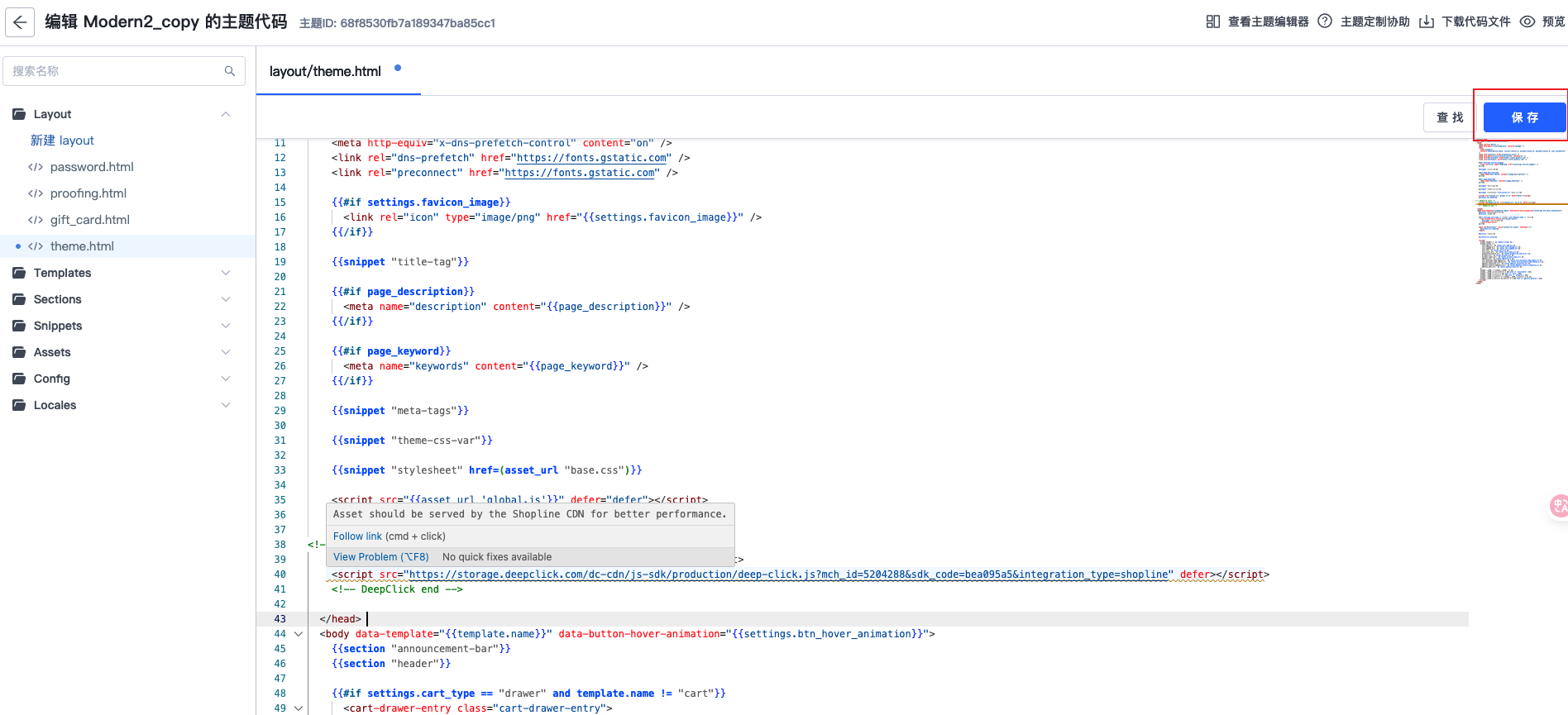Open gift_card.html file
Screen dimensions: 1568x715
89,220
